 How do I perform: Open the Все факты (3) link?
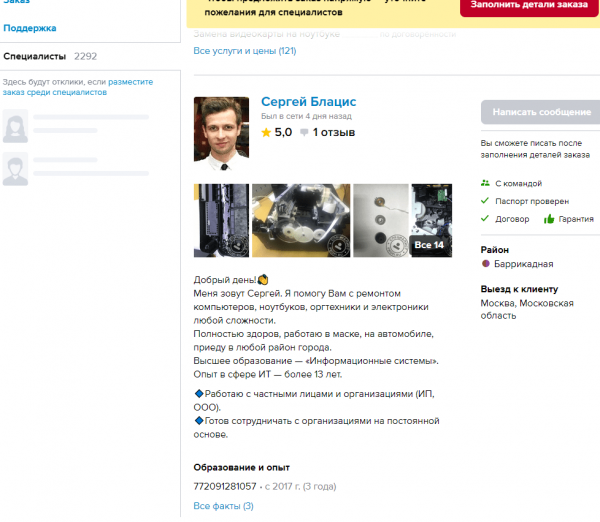pos(223,506)
